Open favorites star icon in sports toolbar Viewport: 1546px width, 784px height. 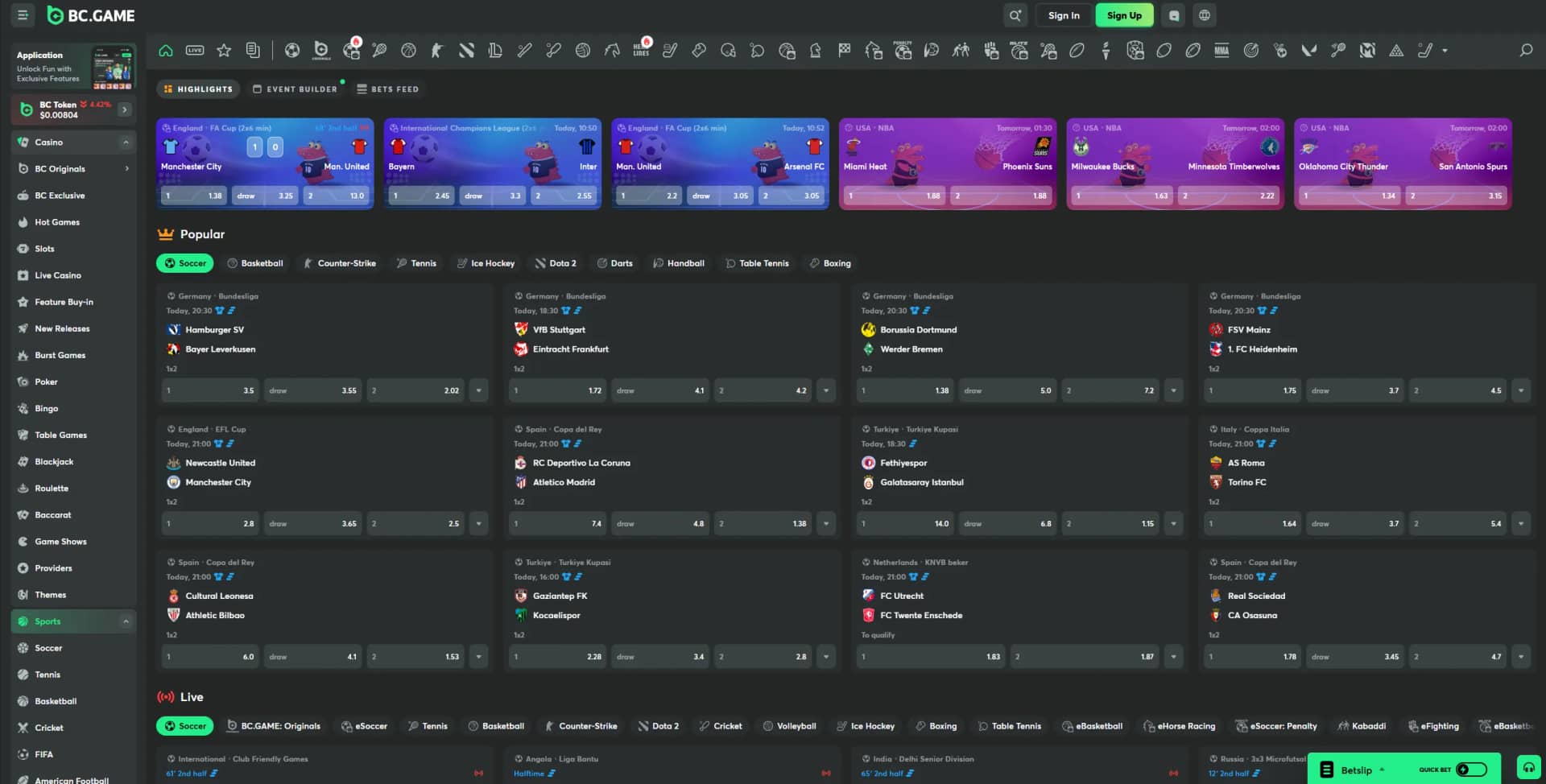pyautogui.click(x=224, y=51)
